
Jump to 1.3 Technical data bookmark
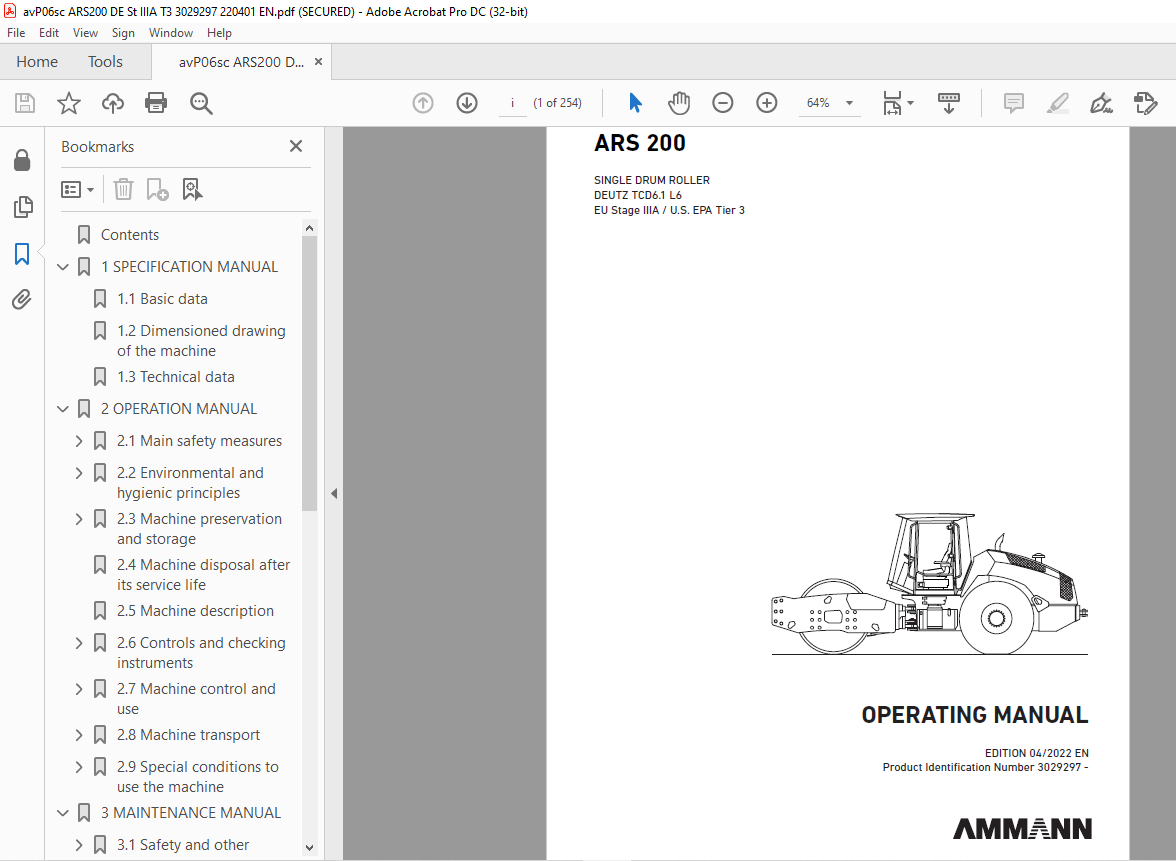click(x=176, y=376)
